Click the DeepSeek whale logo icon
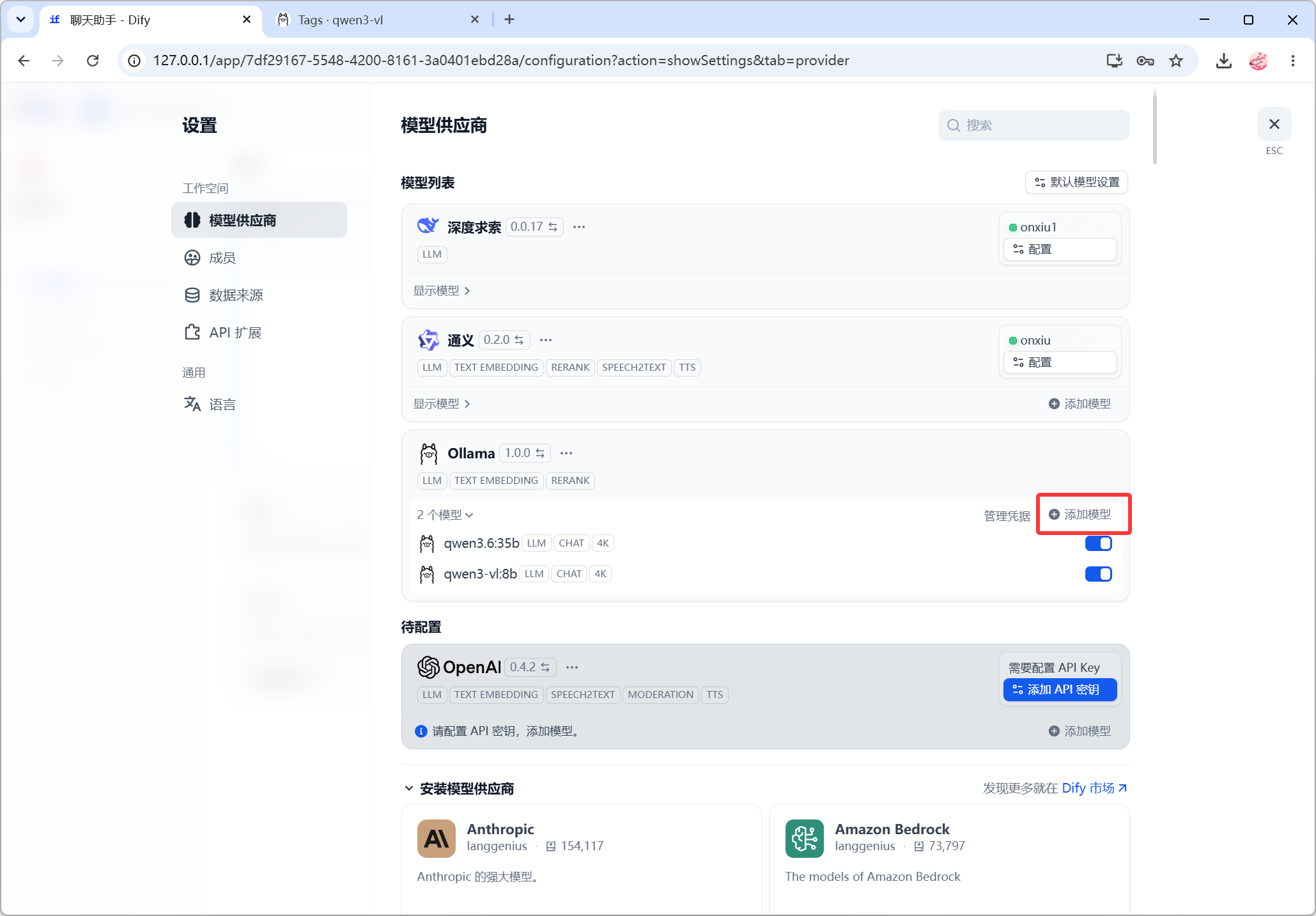The height and width of the screenshot is (916, 1316). (428, 226)
